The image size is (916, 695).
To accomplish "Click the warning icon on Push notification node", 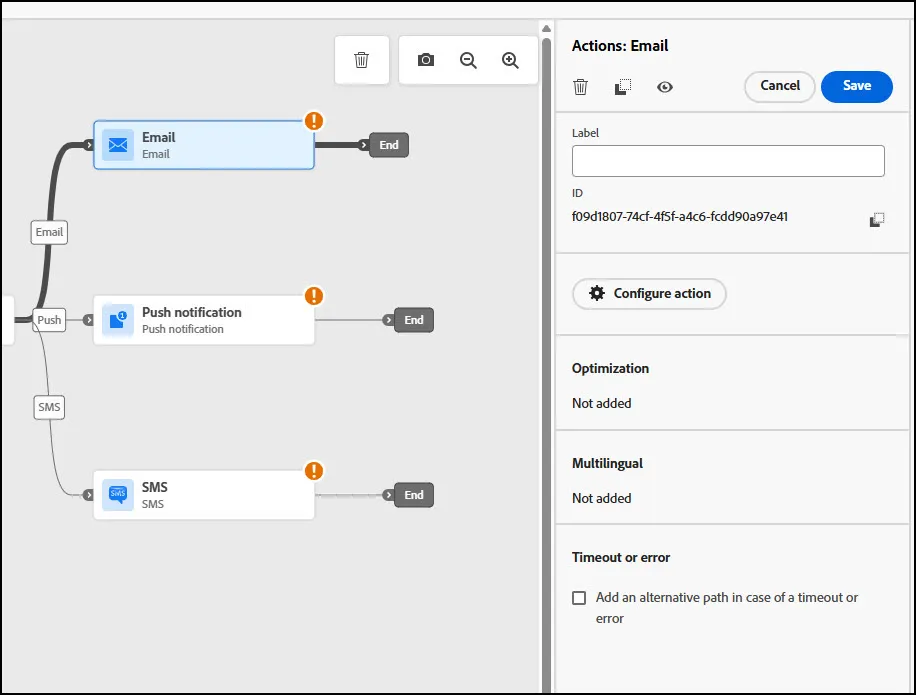I will tap(314, 296).
